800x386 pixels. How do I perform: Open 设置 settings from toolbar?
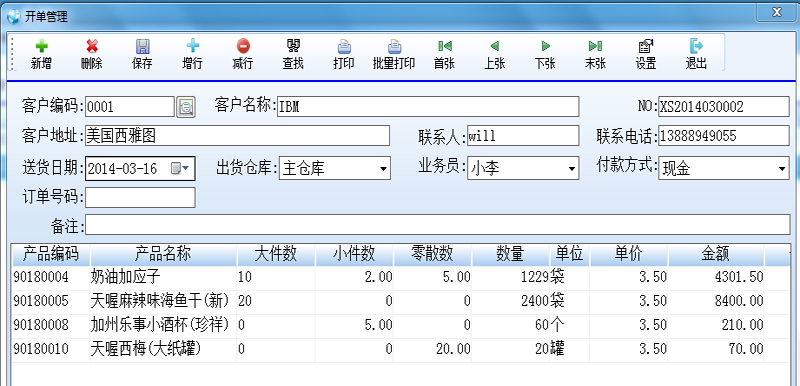(646, 46)
